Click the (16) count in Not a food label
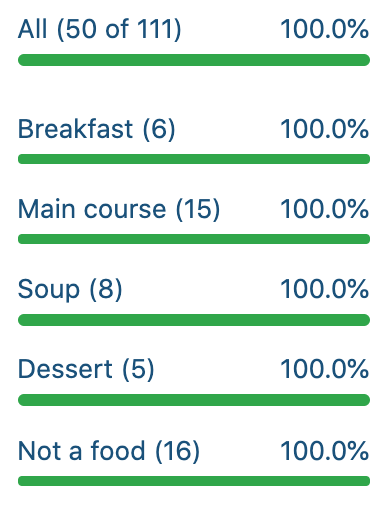This screenshot has width=390, height=516. [178, 451]
